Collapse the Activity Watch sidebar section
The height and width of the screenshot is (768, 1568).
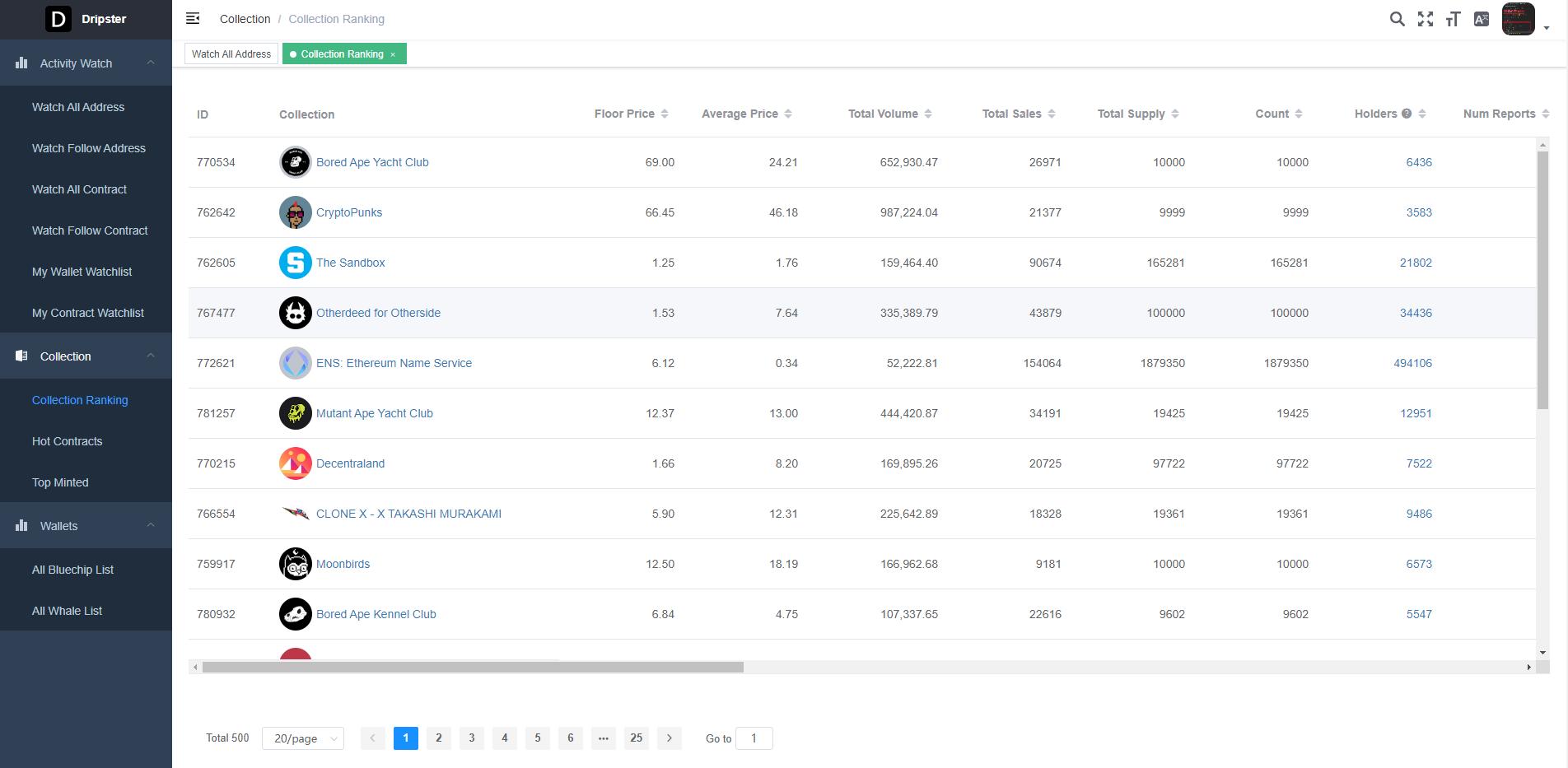point(151,63)
